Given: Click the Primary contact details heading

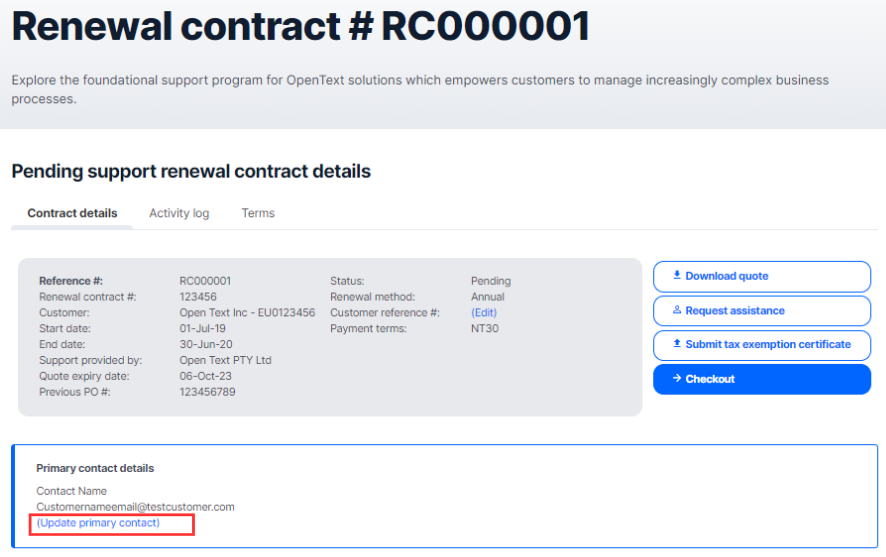Looking at the screenshot, I should click(x=95, y=468).
